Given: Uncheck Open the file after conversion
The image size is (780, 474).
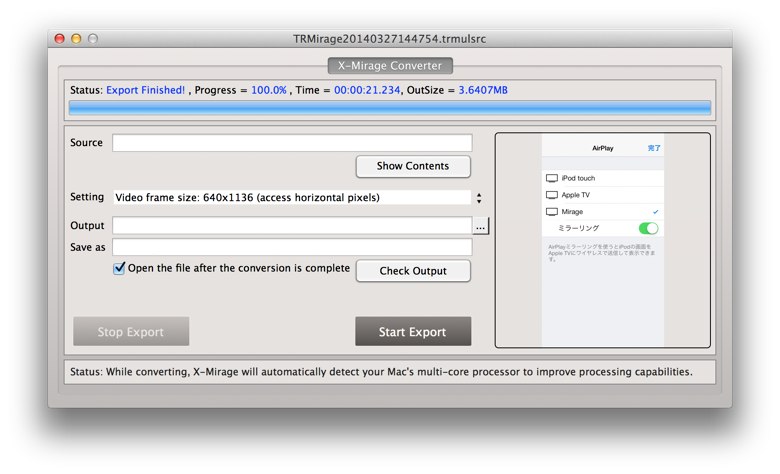Looking at the screenshot, I should [119, 268].
